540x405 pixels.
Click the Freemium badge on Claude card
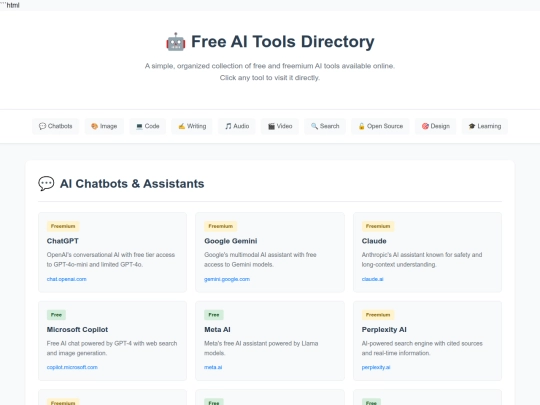[x=378, y=226]
